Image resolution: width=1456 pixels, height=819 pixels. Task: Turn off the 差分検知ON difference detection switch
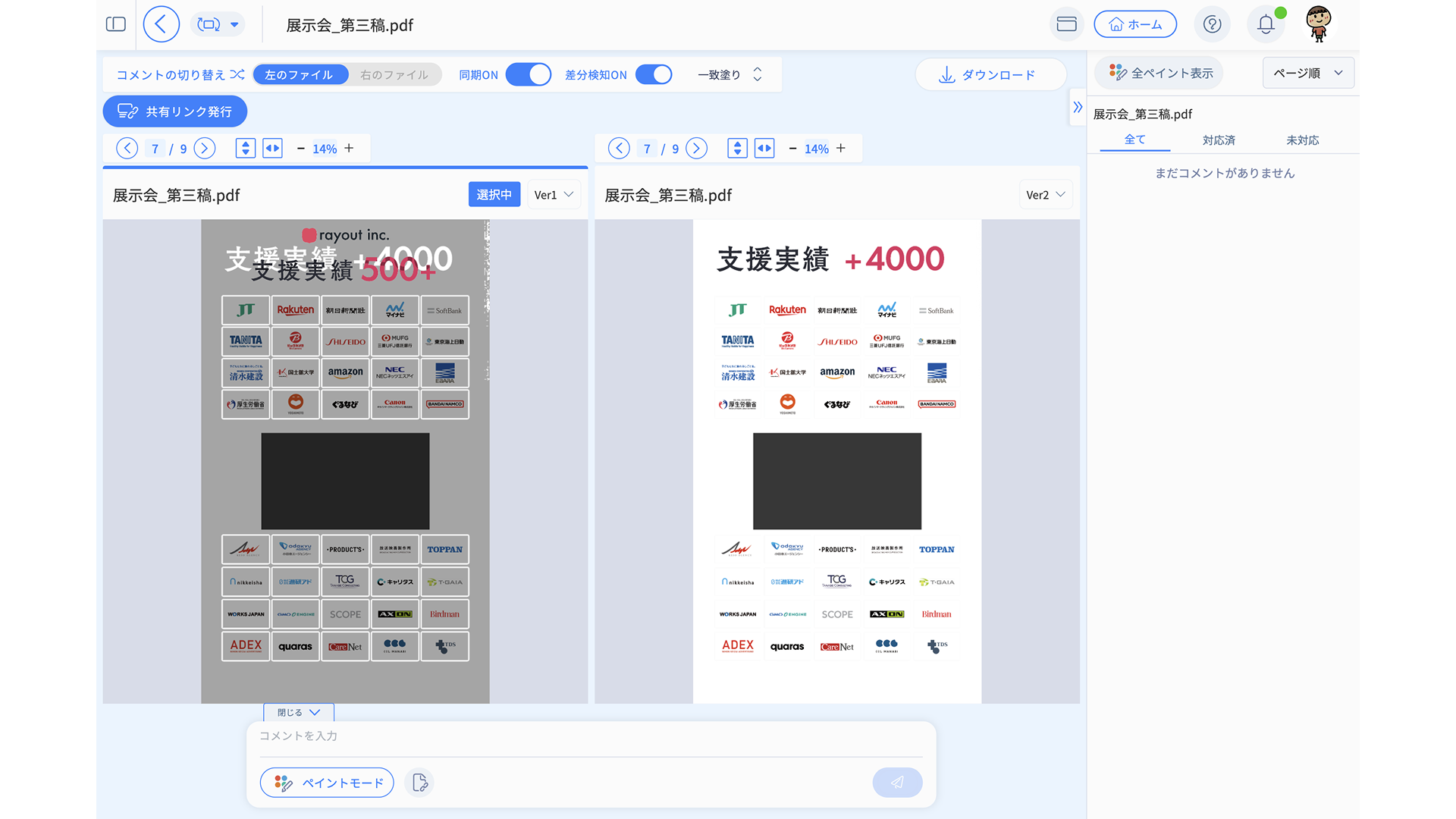(x=654, y=74)
